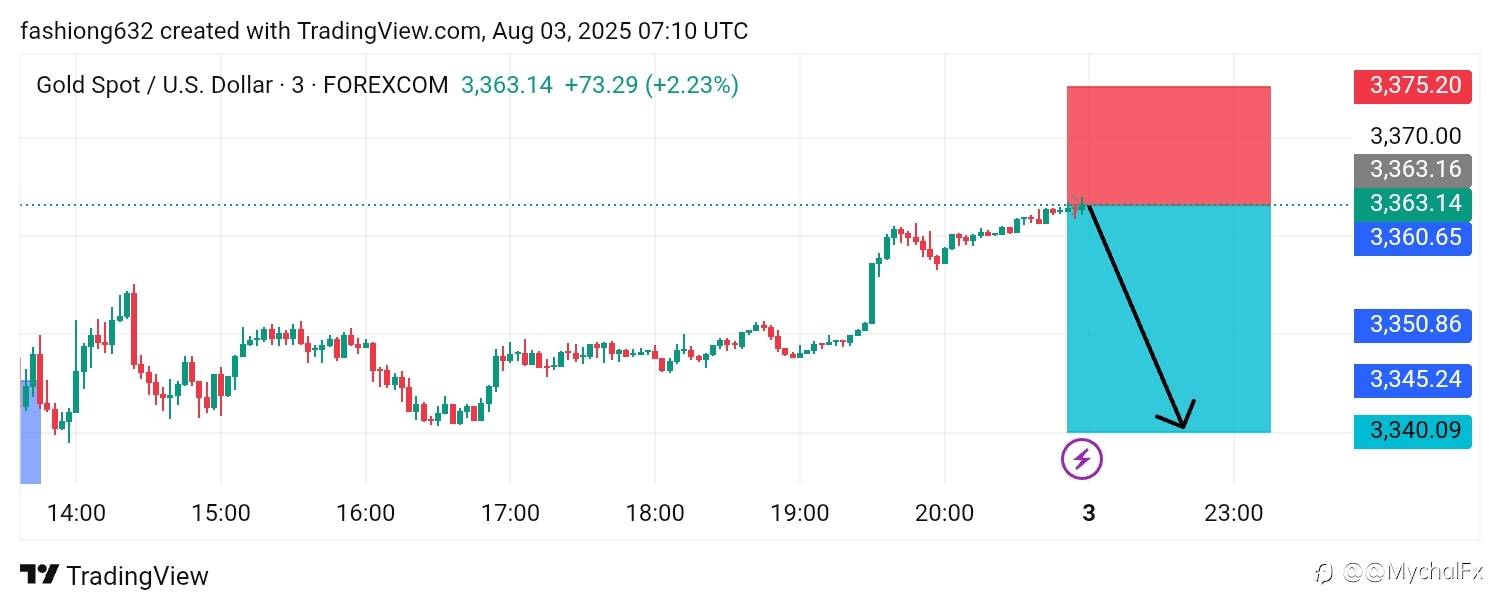Viewport: 1500px width, 610px height.
Task: Select the teal take-profit zone
Action: click(1169, 318)
